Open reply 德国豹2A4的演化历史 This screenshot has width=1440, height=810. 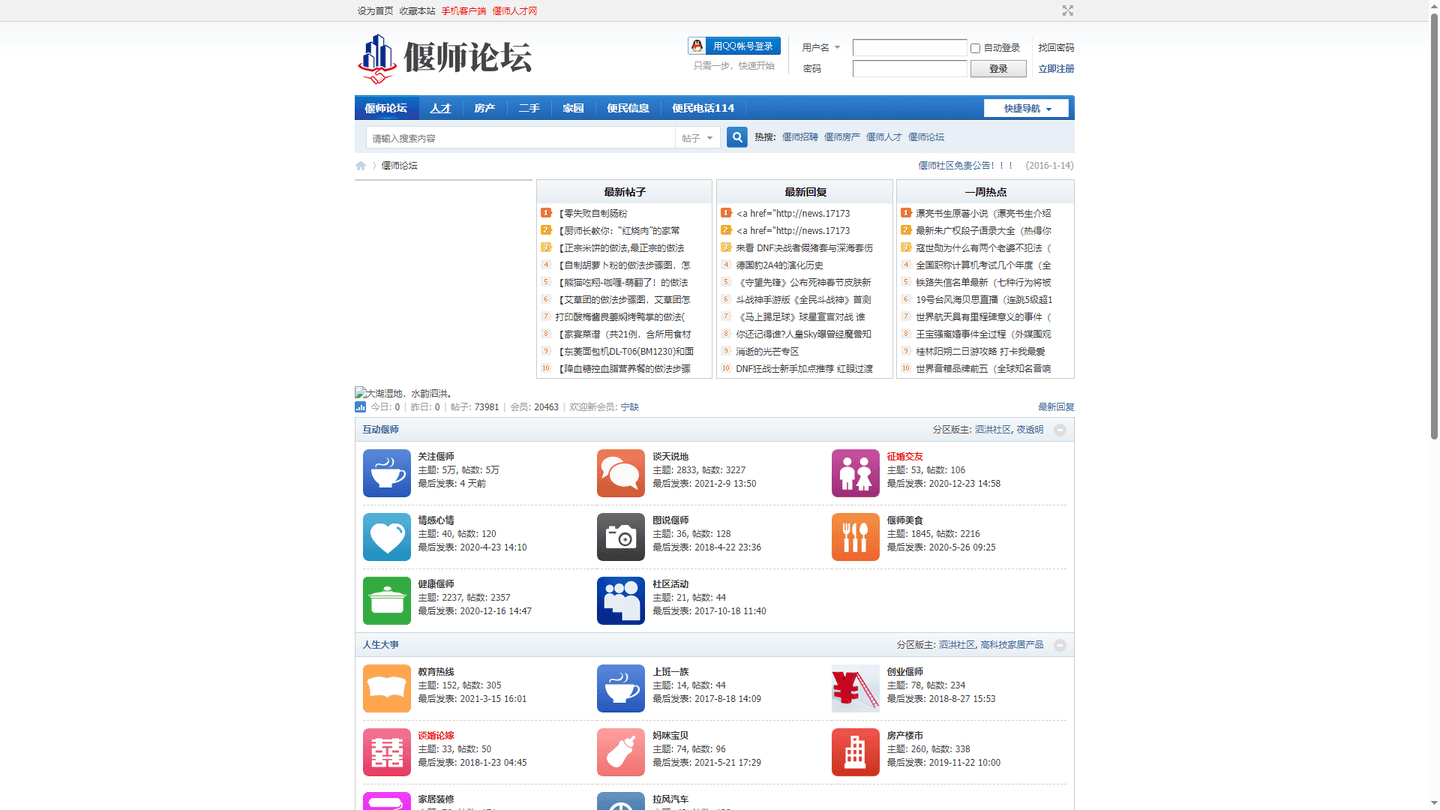tap(780, 265)
